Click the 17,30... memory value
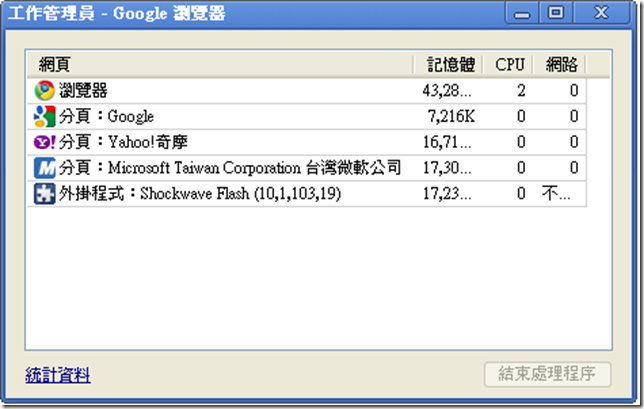Image resolution: width=644 pixels, height=409 pixels. (447, 168)
